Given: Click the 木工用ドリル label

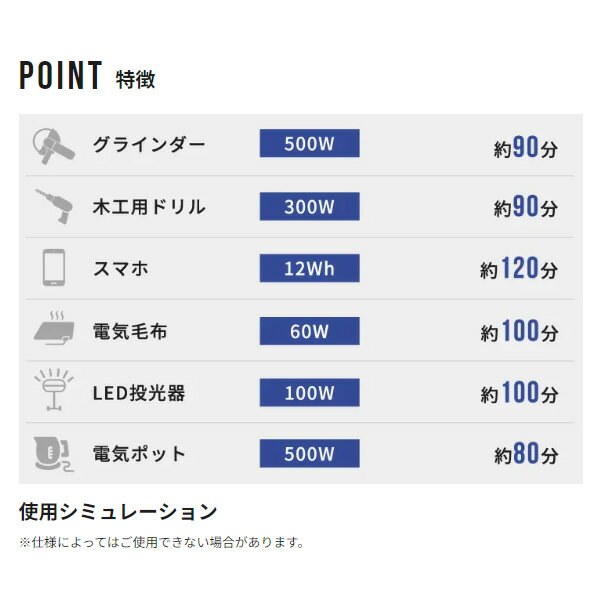Looking at the screenshot, I should click(148, 206).
